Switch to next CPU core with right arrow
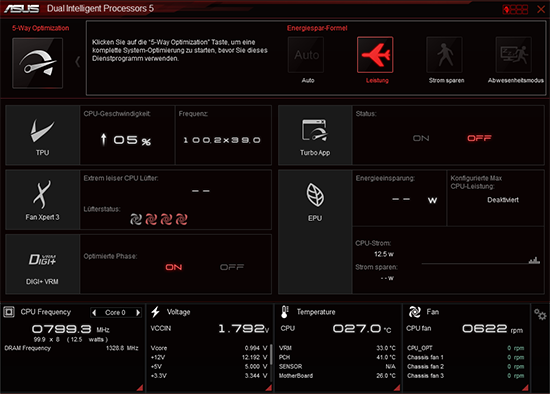Screen dimensions: 550x394 pyautogui.click(x=138, y=312)
